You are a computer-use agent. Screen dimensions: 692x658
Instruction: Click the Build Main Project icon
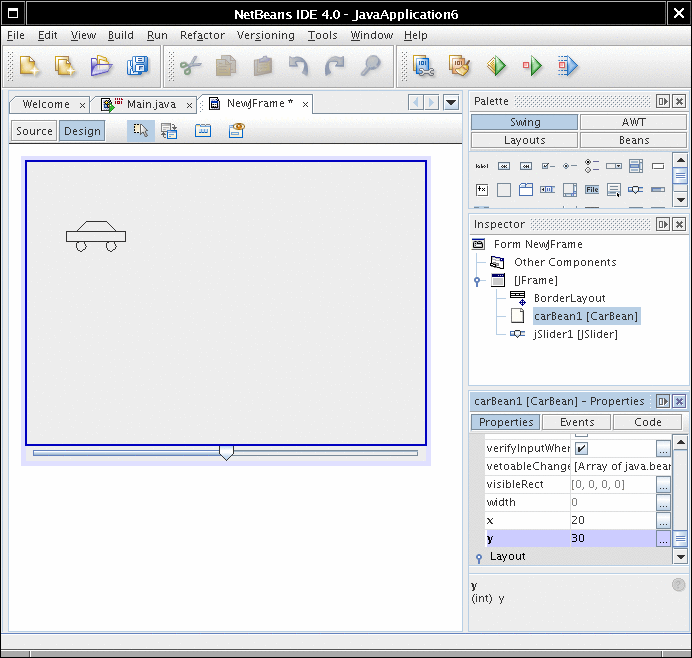tap(423, 66)
